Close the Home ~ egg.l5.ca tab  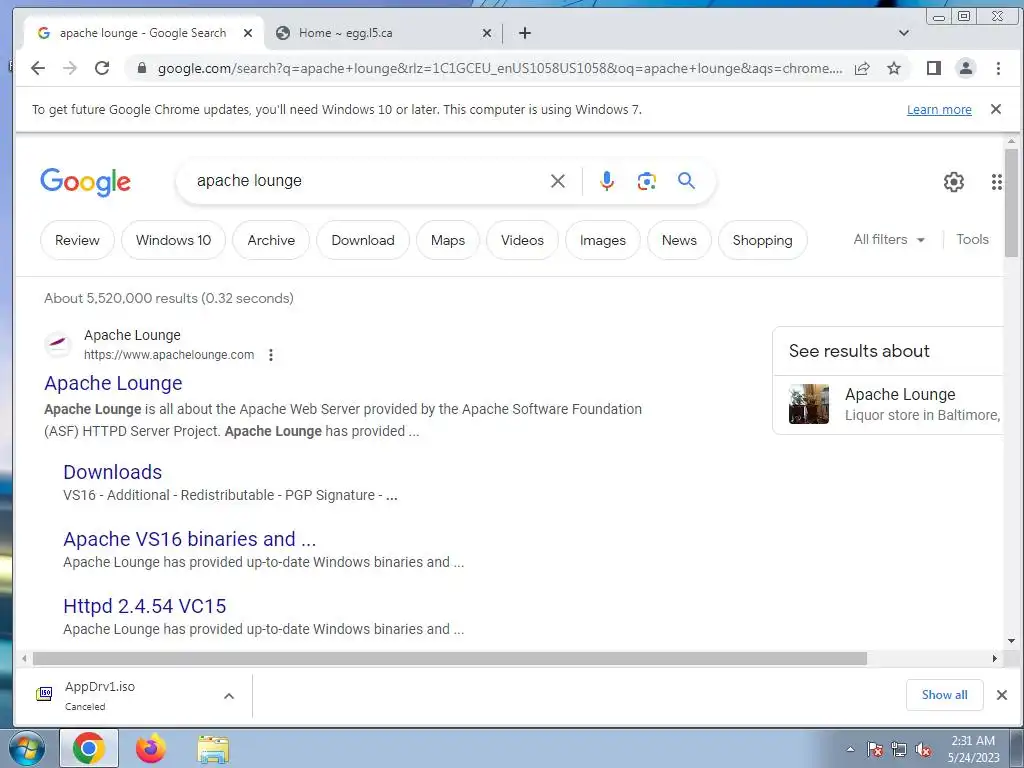(x=487, y=33)
